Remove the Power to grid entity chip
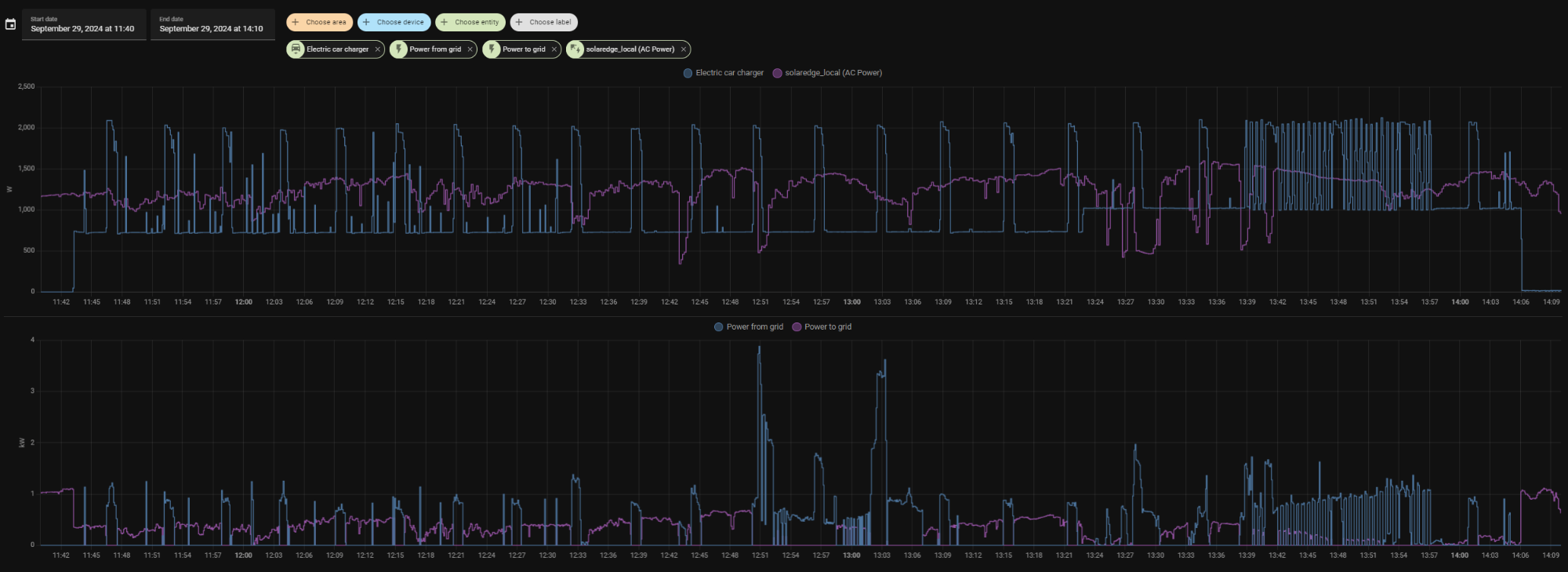 point(554,49)
